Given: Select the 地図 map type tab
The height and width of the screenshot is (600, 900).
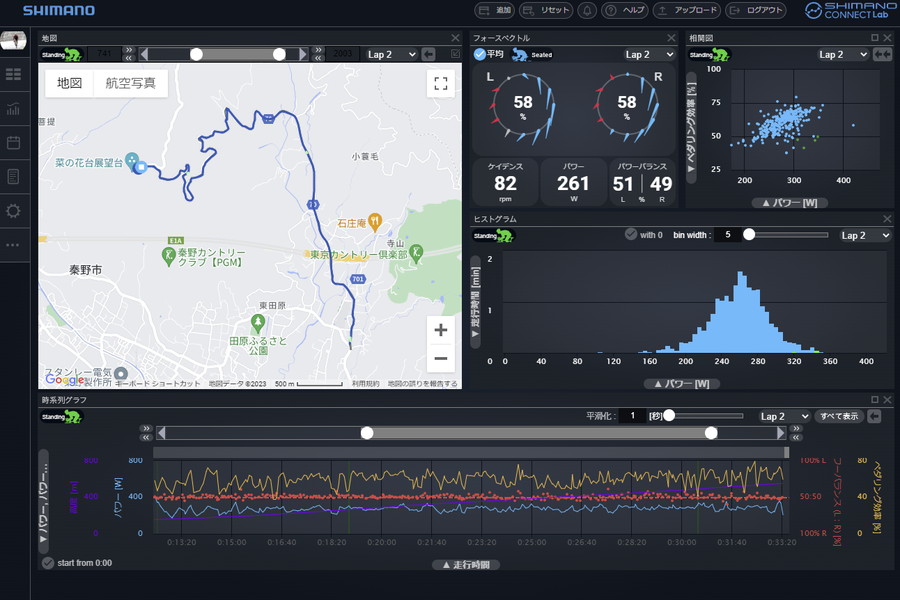Looking at the screenshot, I should tap(69, 83).
